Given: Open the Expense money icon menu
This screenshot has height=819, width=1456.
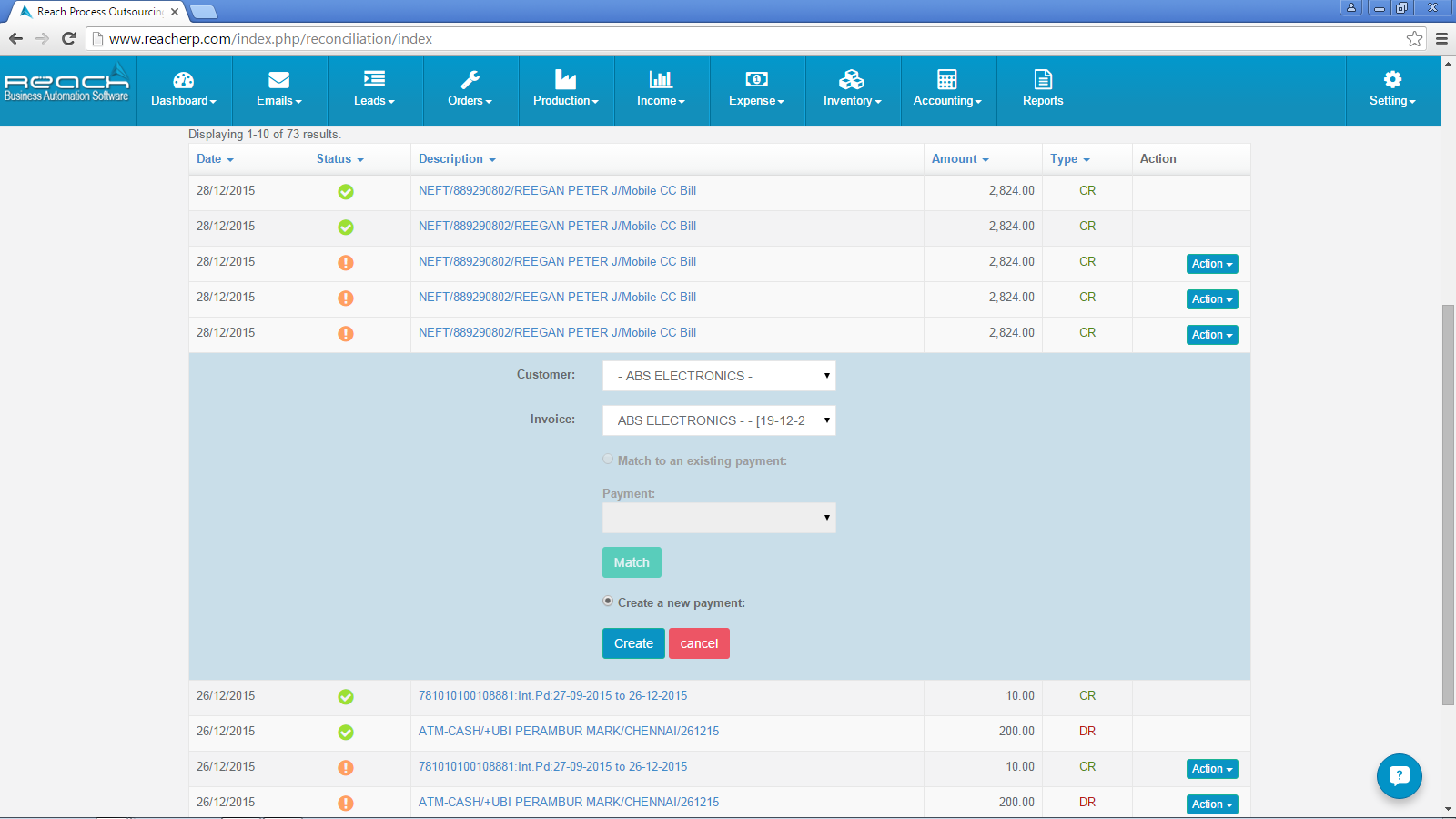Looking at the screenshot, I should pos(757,90).
